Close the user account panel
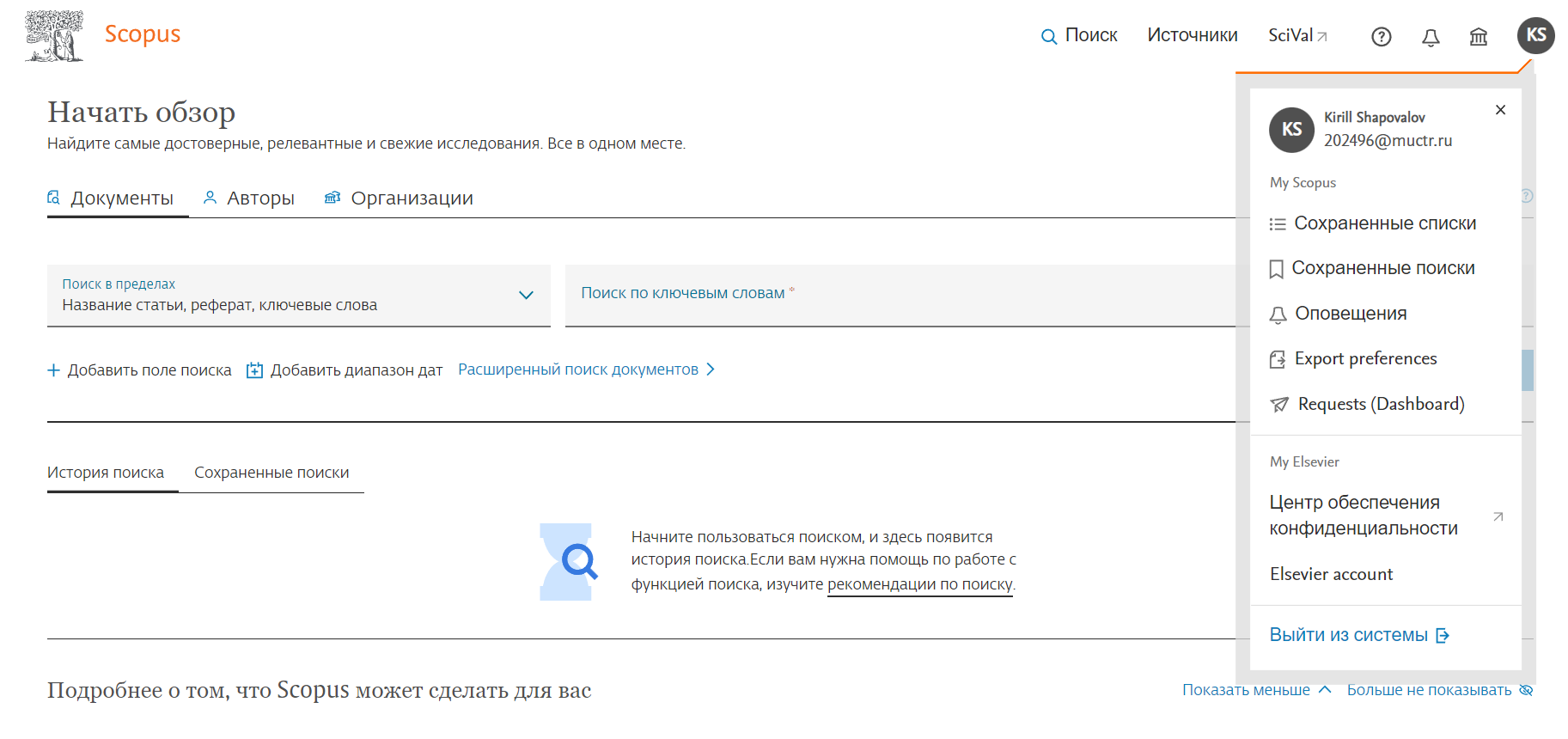This screenshot has width=1568, height=739. [1500, 110]
